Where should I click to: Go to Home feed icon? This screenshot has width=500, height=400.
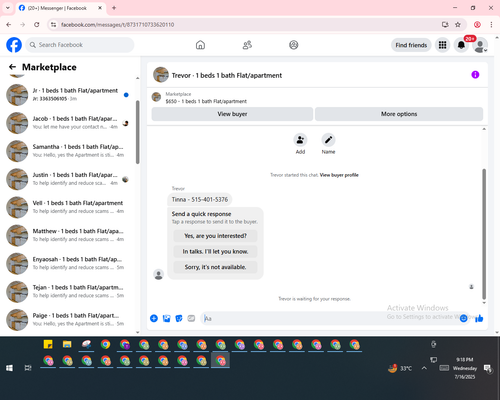[x=200, y=45]
